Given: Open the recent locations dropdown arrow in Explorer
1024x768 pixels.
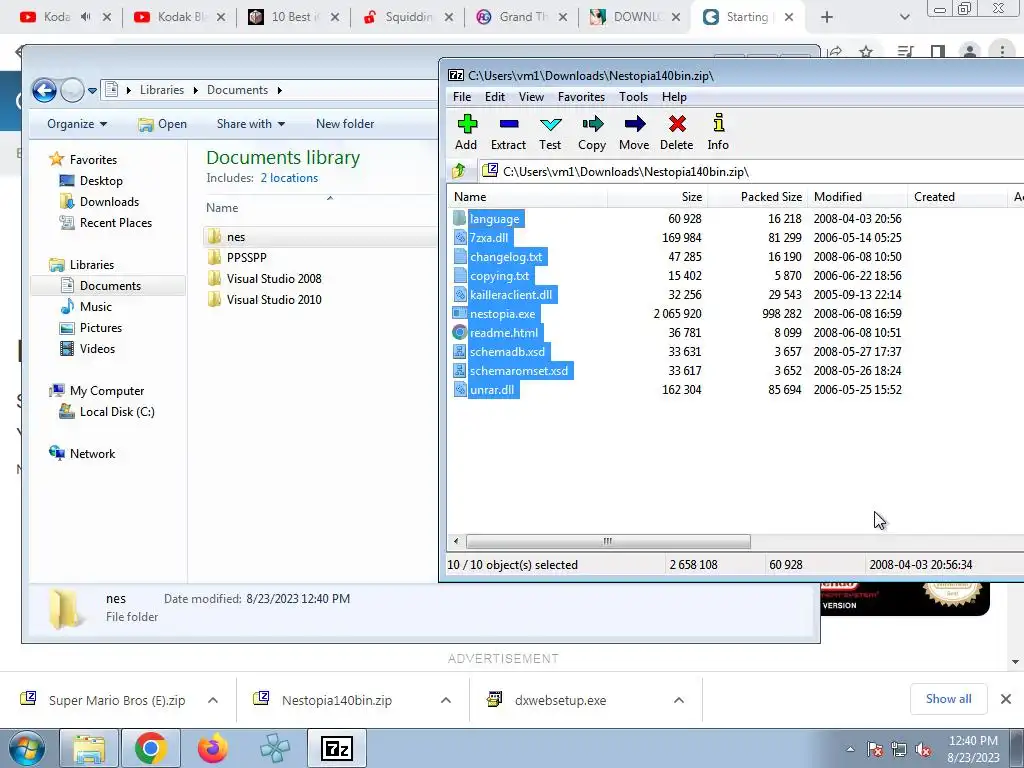Looking at the screenshot, I should (x=93, y=91).
